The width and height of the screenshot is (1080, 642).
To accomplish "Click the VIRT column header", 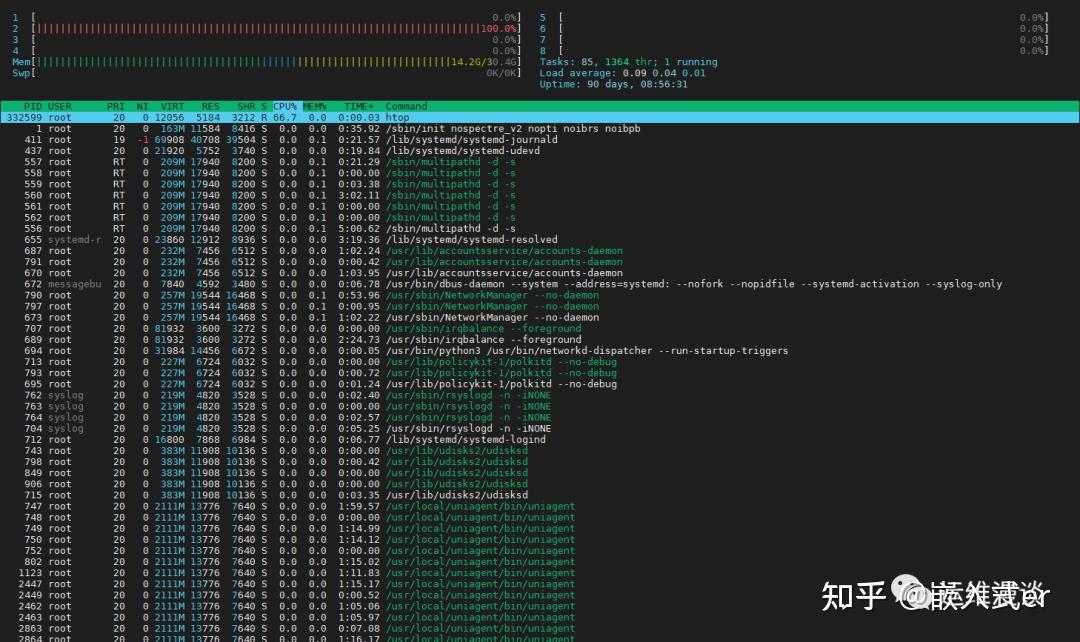I will 172,106.
